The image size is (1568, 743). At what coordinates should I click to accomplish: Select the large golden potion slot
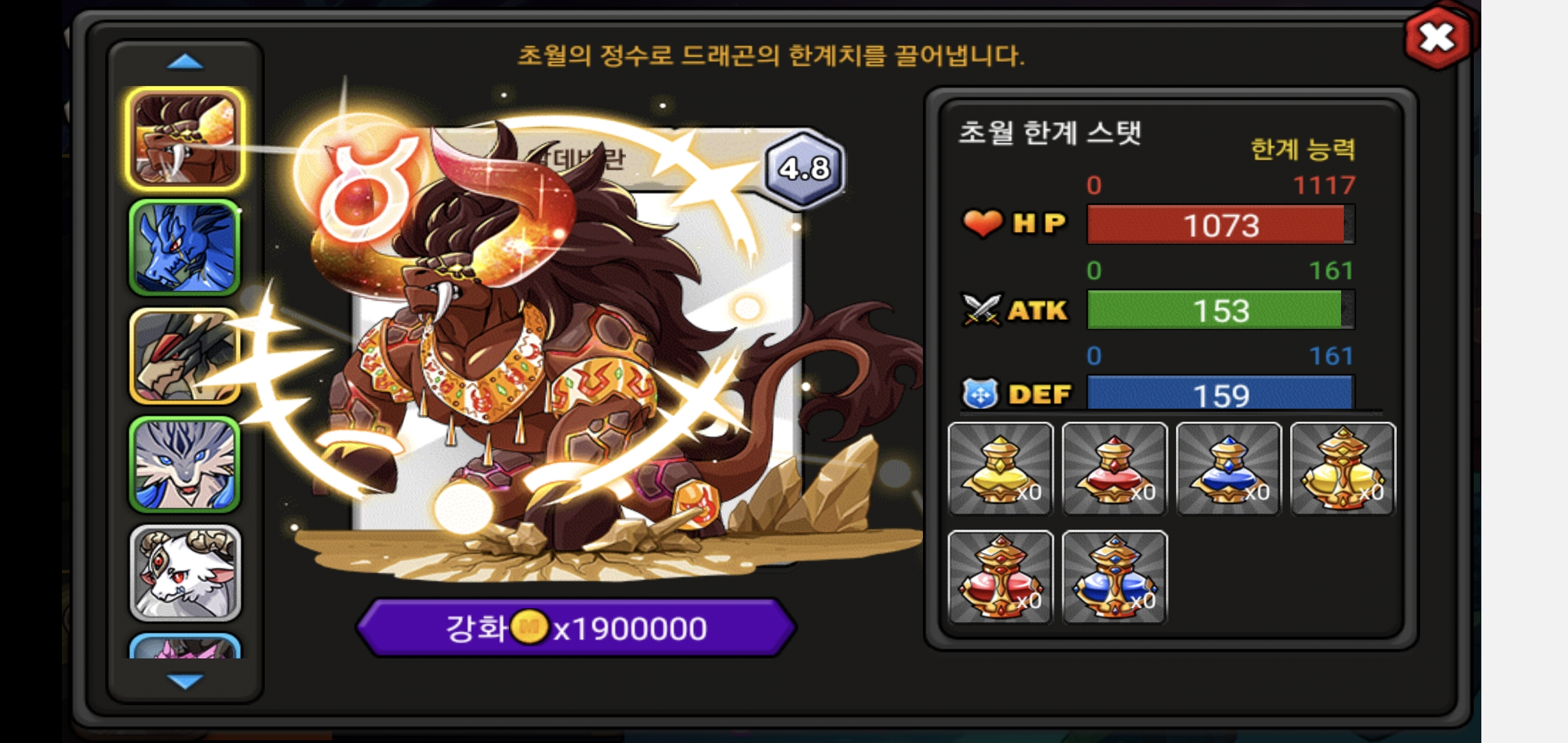(1343, 469)
